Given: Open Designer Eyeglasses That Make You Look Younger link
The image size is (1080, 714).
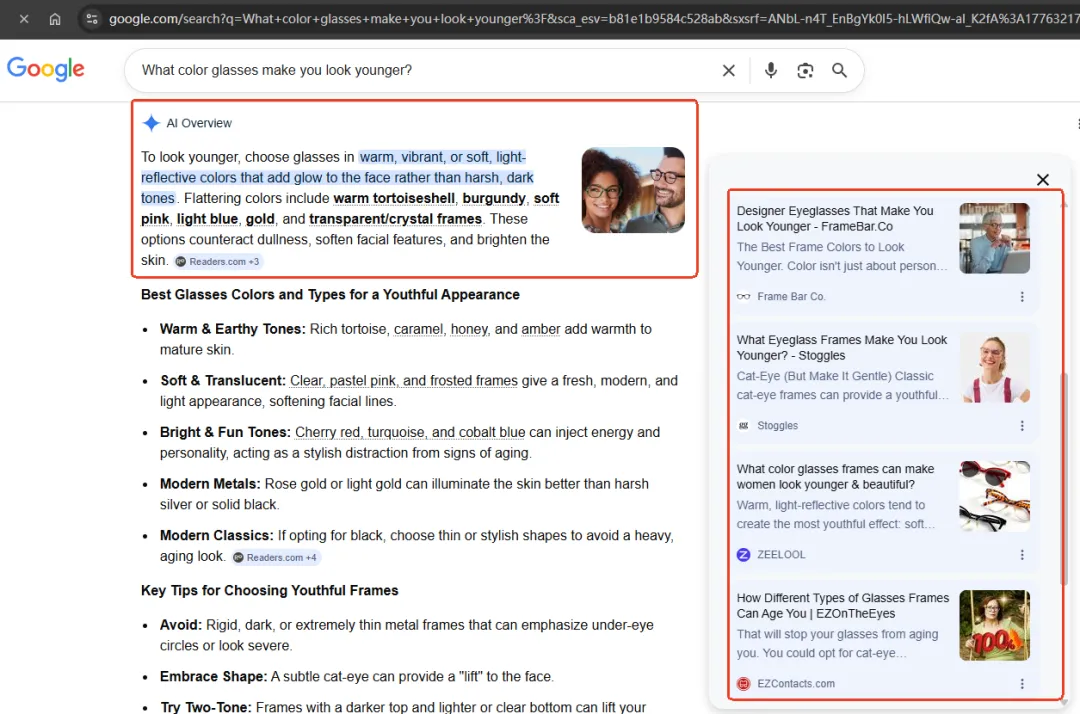Looking at the screenshot, I should (835, 219).
